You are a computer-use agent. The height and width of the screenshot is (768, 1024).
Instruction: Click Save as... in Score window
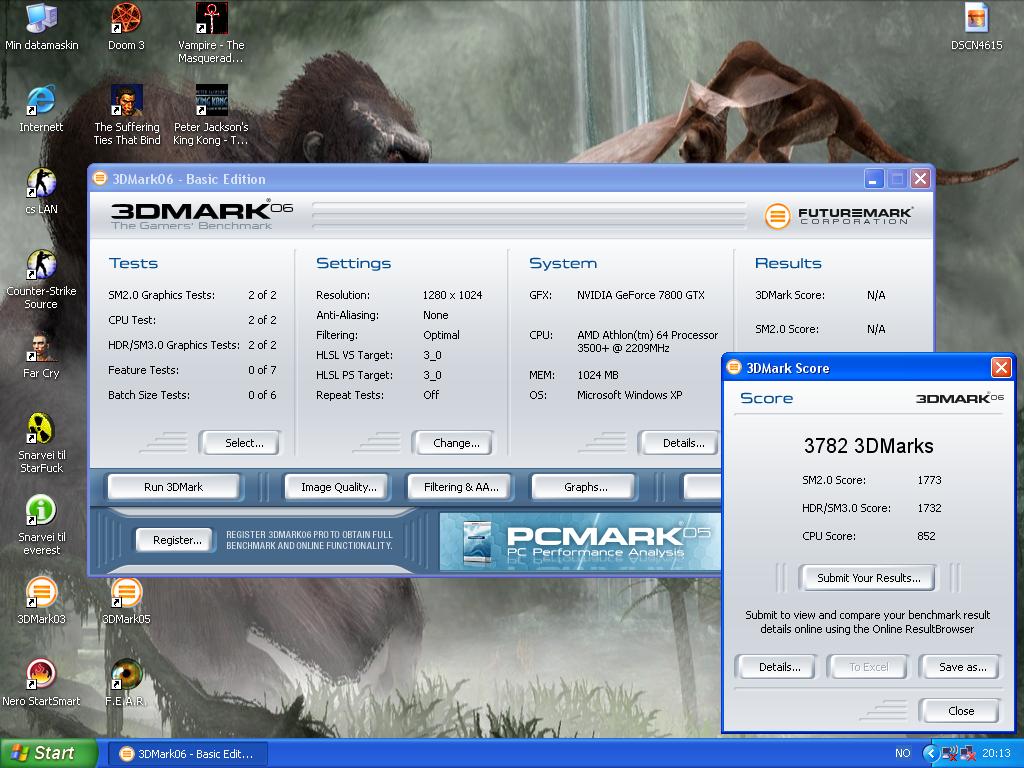[x=960, y=667]
